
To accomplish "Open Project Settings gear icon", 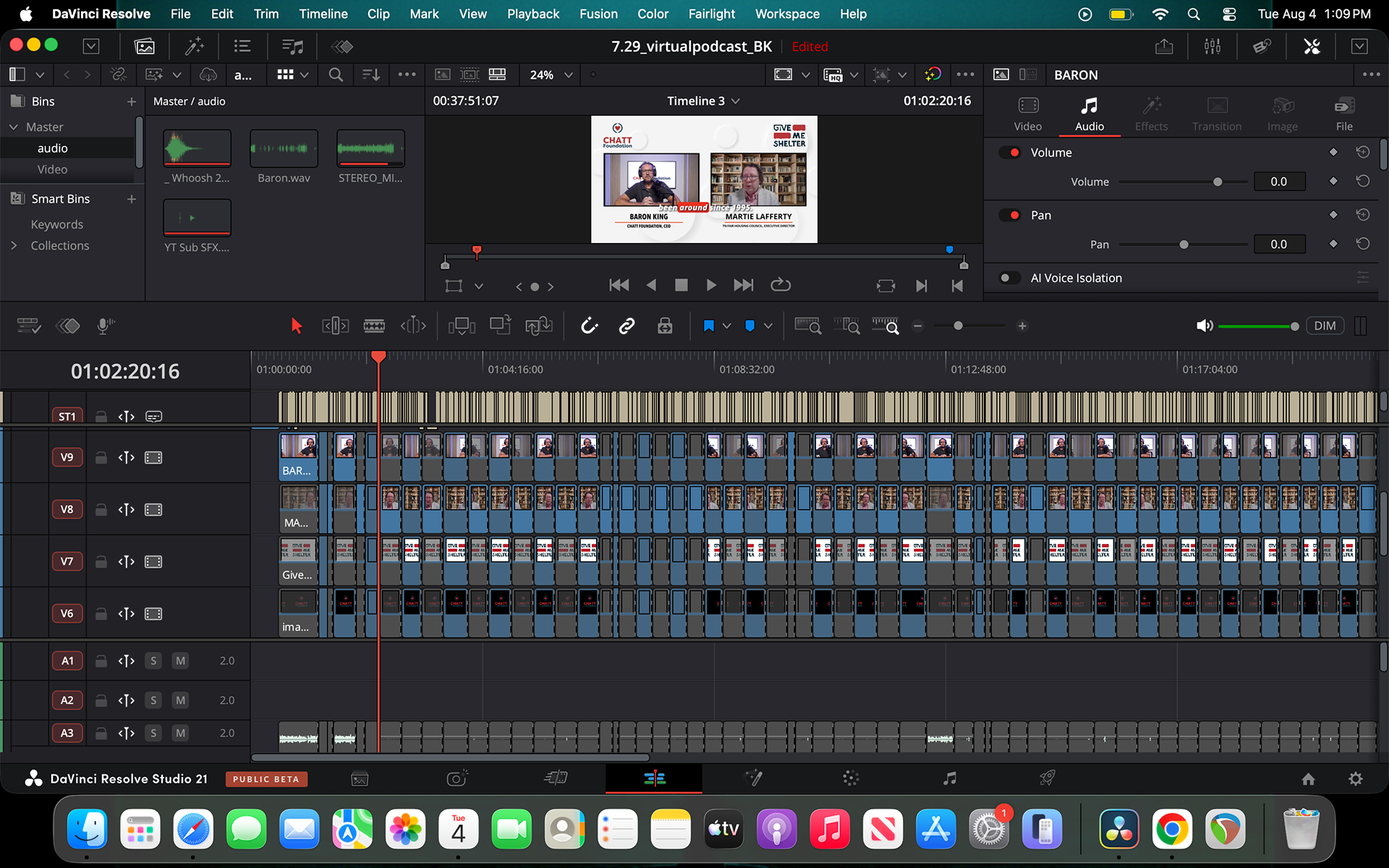I will (x=1356, y=779).
